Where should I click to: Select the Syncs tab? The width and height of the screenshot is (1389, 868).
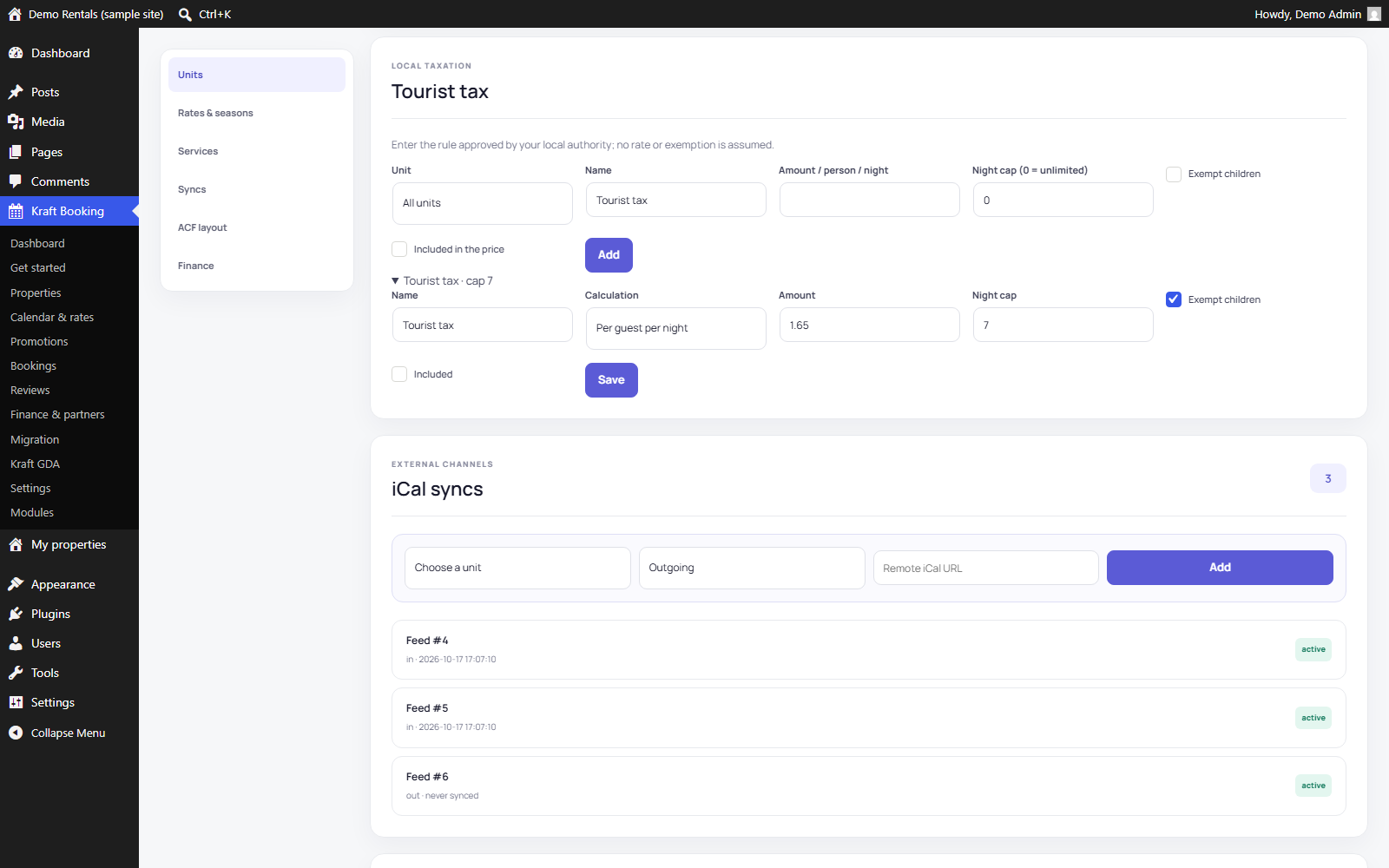click(x=257, y=189)
